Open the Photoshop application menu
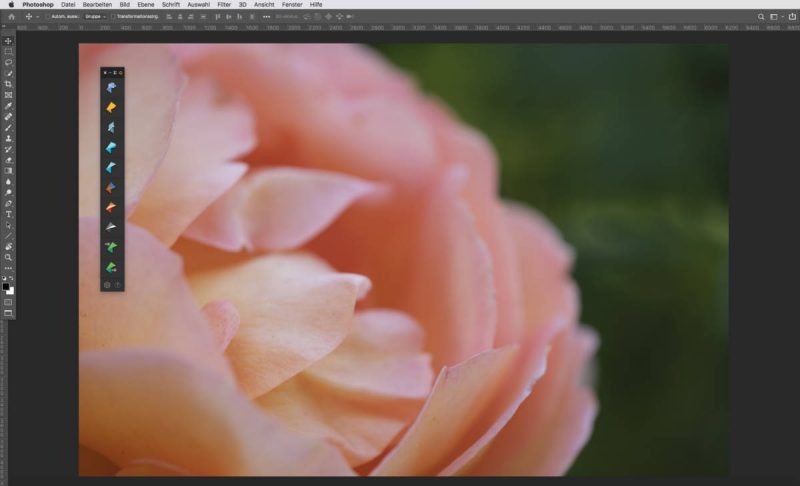800x486 pixels. [38, 5]
